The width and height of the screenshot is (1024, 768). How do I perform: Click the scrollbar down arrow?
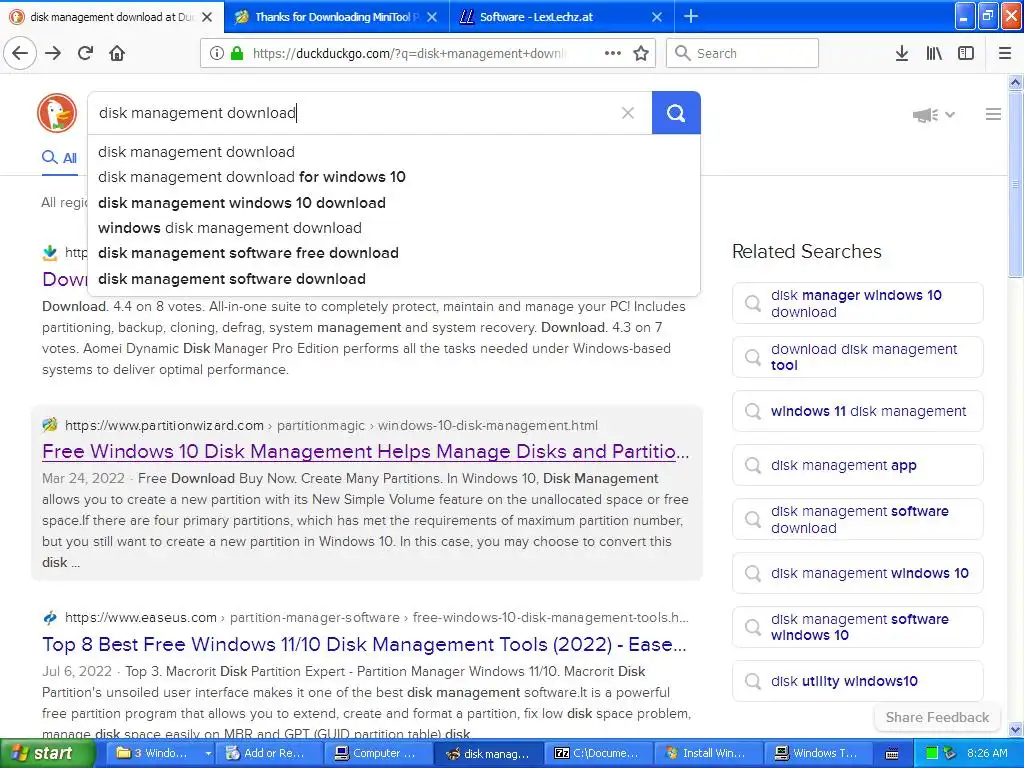tap(1016, 729)
